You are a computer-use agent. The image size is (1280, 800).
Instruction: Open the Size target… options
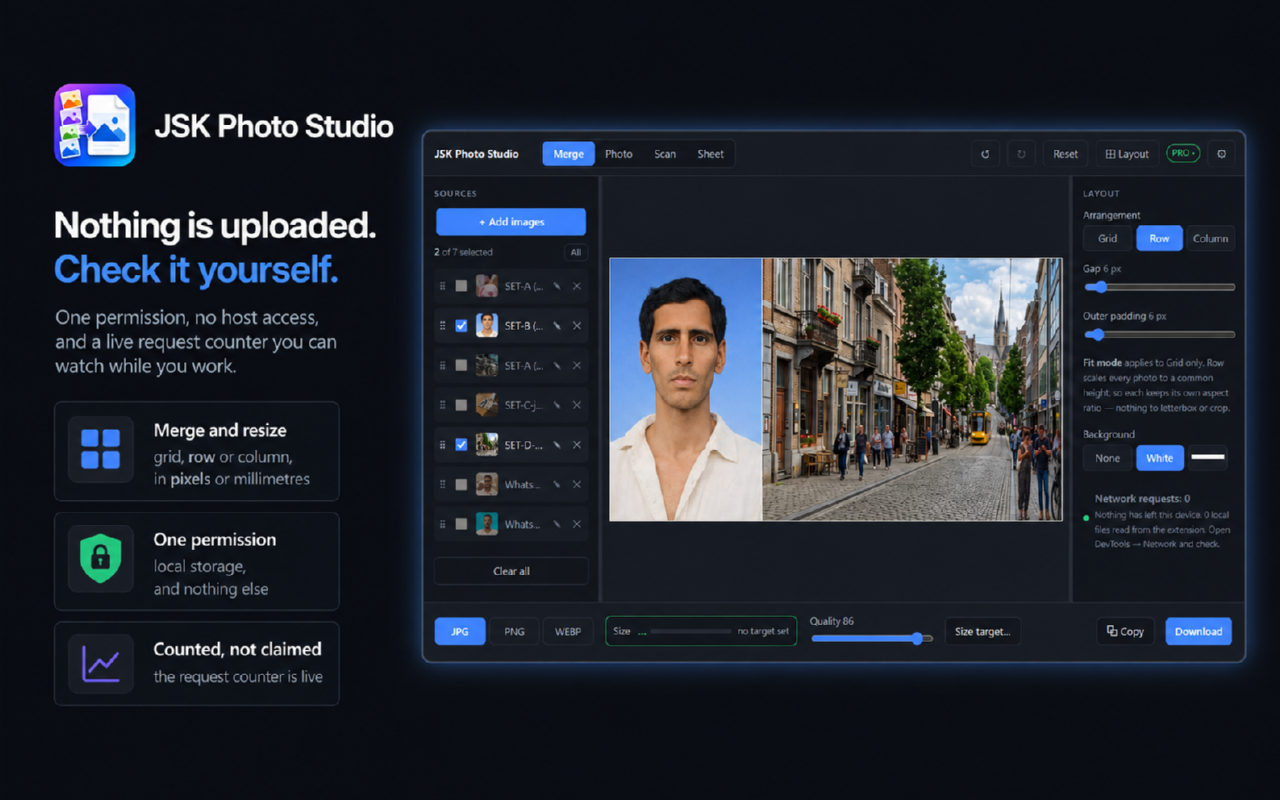(x=982, y=632)
